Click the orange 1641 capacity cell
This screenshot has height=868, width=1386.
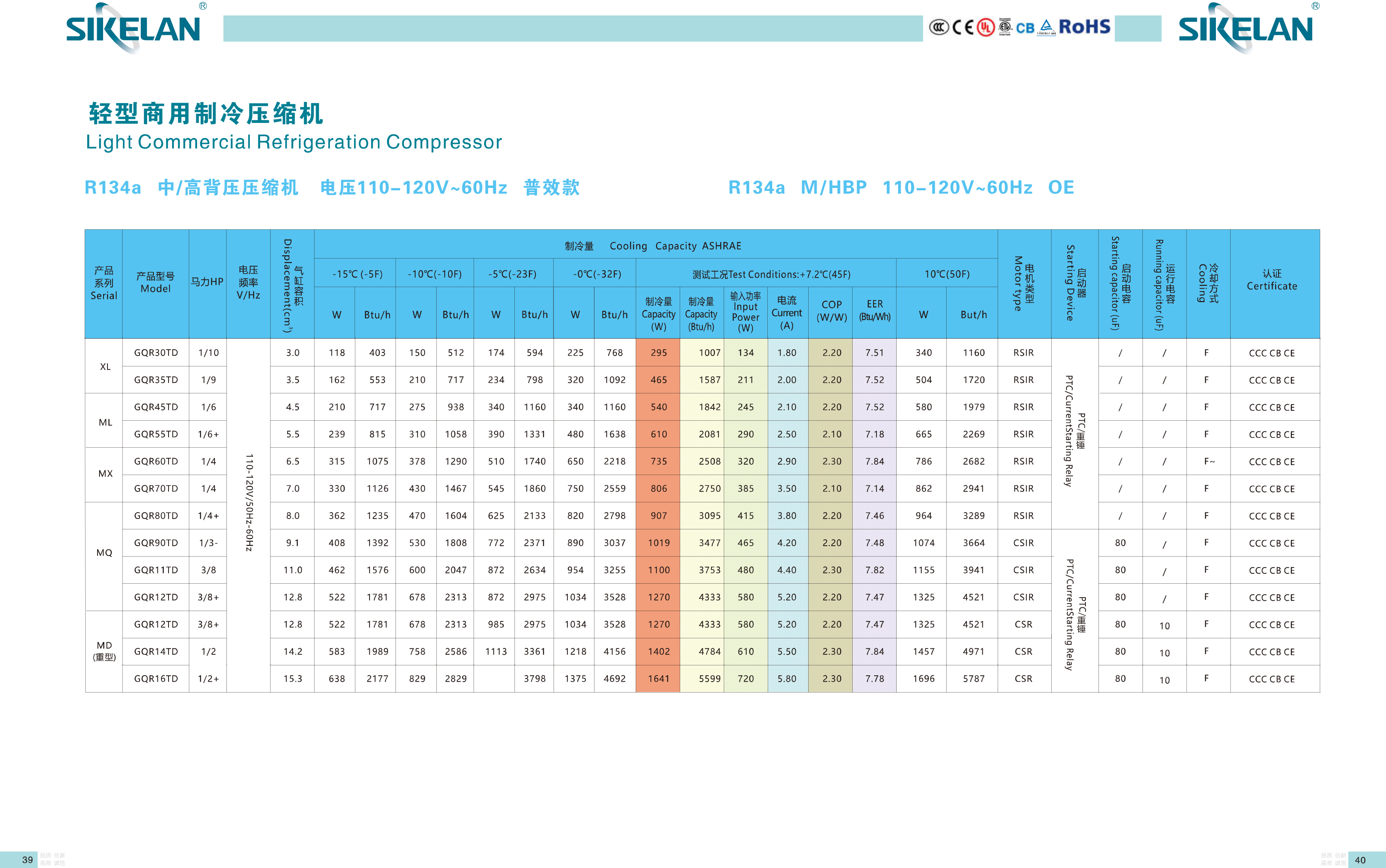[658, 678]
